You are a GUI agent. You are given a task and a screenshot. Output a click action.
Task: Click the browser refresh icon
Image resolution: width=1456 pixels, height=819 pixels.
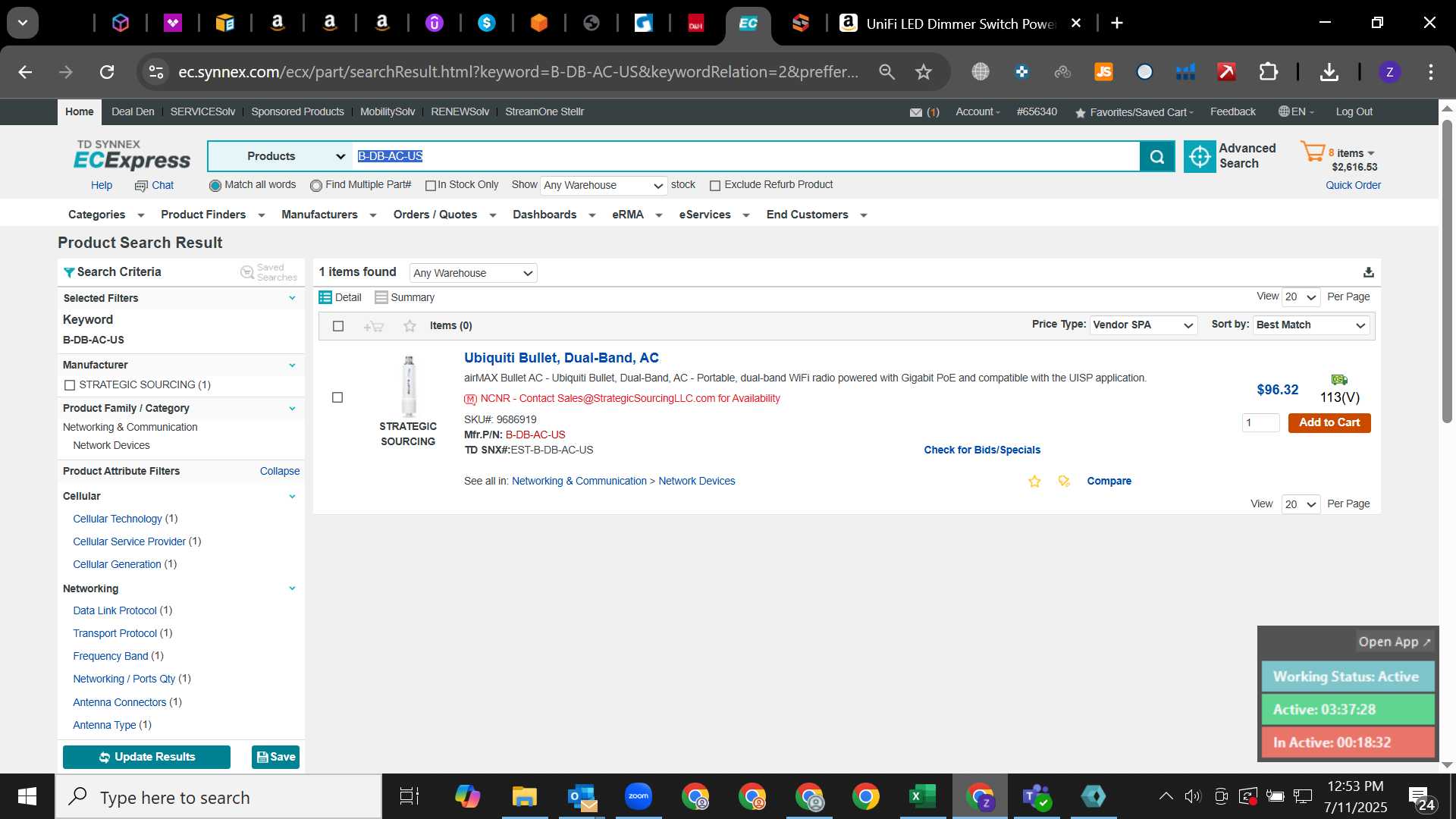pos(107,72)
